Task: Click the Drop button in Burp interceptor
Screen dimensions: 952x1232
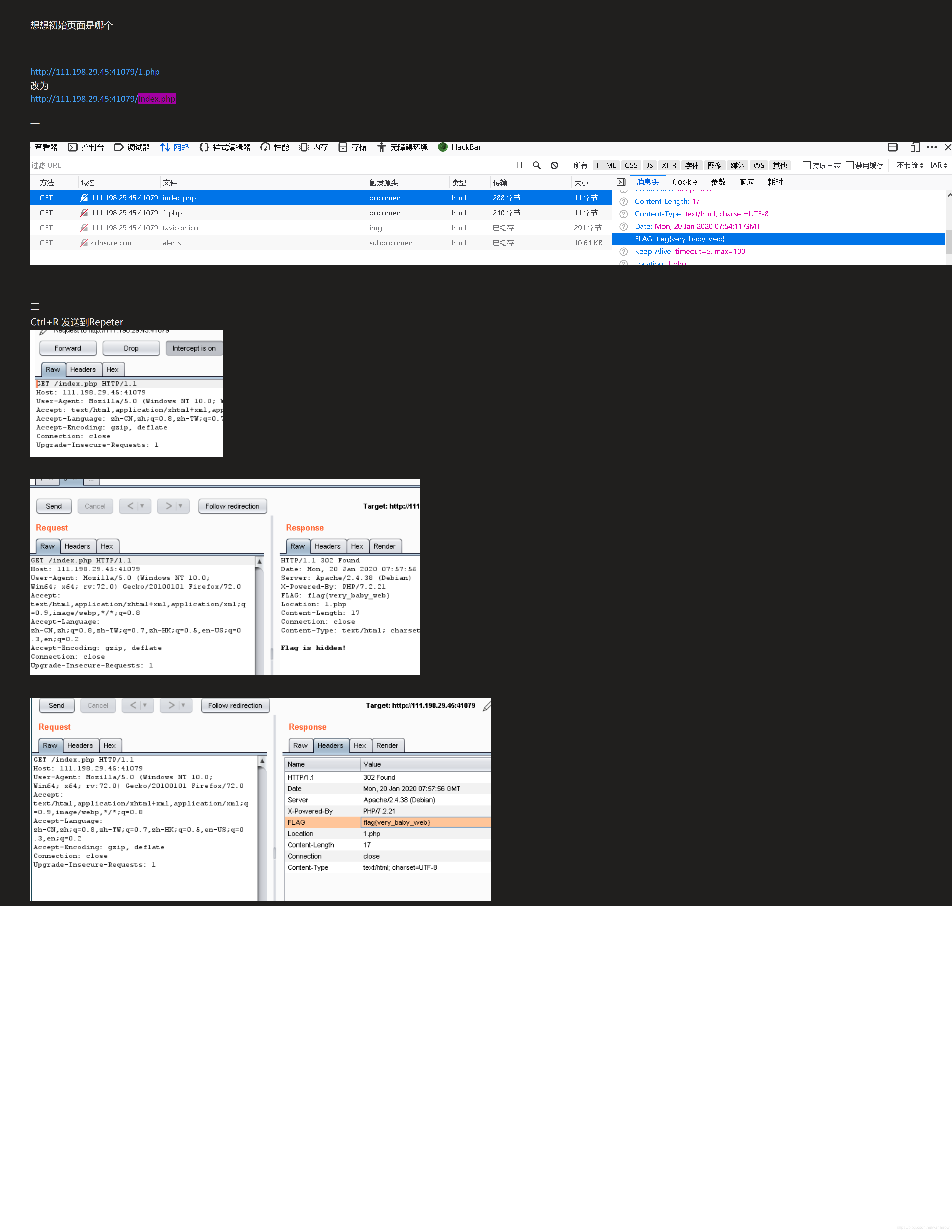Action: click(x=130, y=348)
